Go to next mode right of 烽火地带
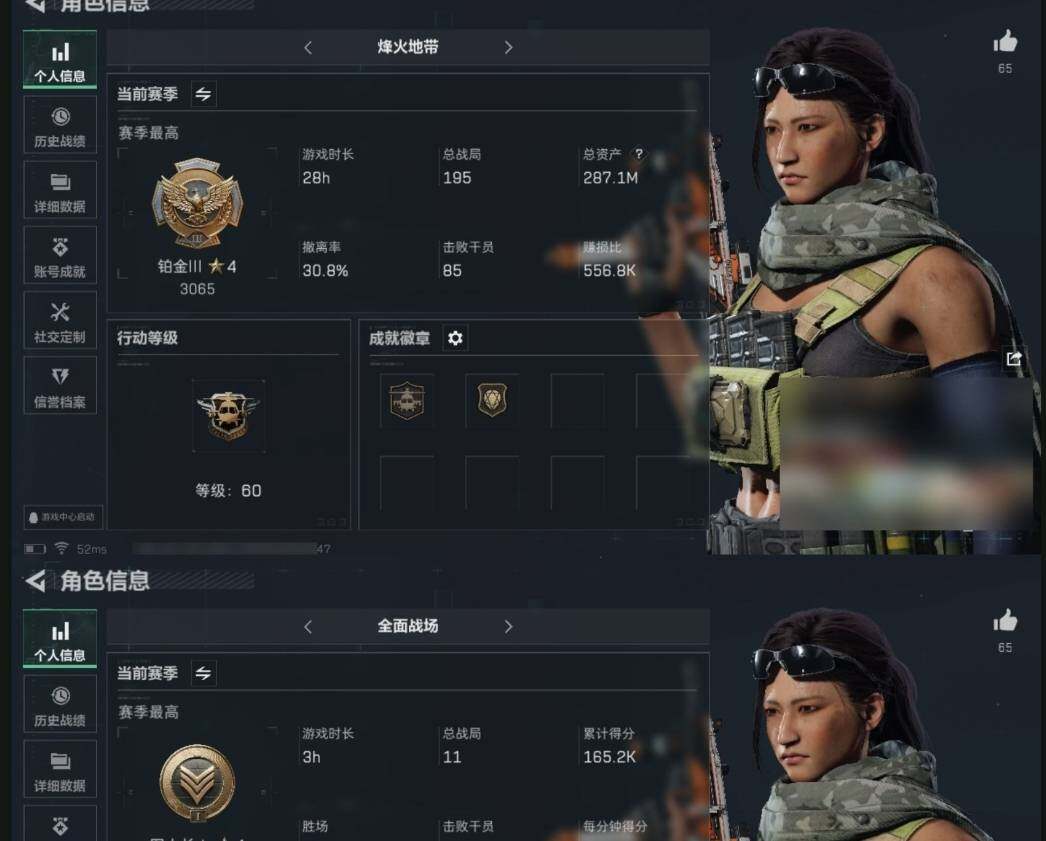 [x=508, y=47]
